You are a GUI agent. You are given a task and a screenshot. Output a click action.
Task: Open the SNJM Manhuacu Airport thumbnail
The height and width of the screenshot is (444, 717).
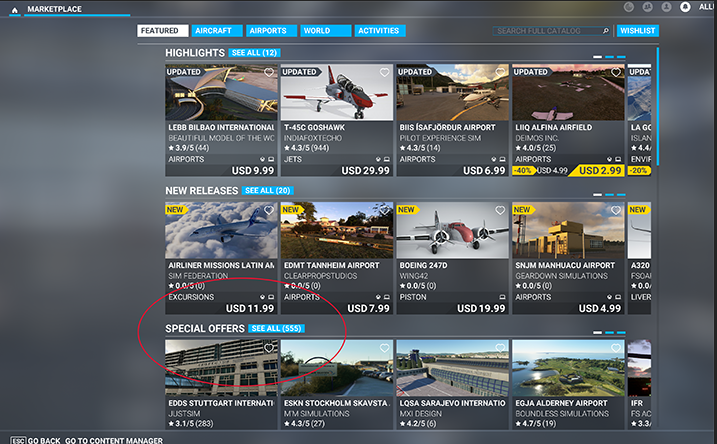tap(568, 230)
